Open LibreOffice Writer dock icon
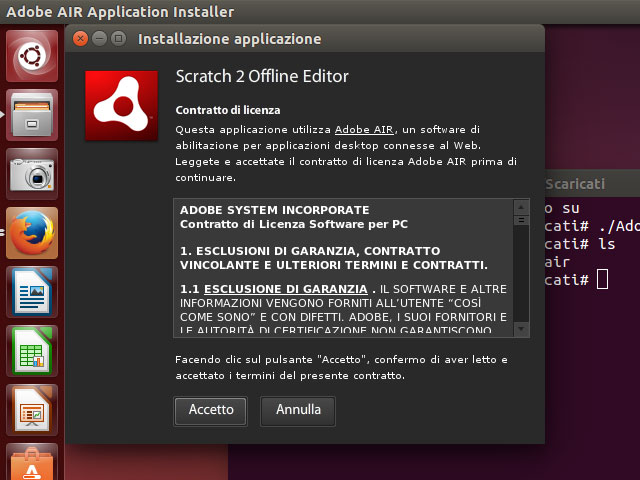640x480 pixels. 32,292
